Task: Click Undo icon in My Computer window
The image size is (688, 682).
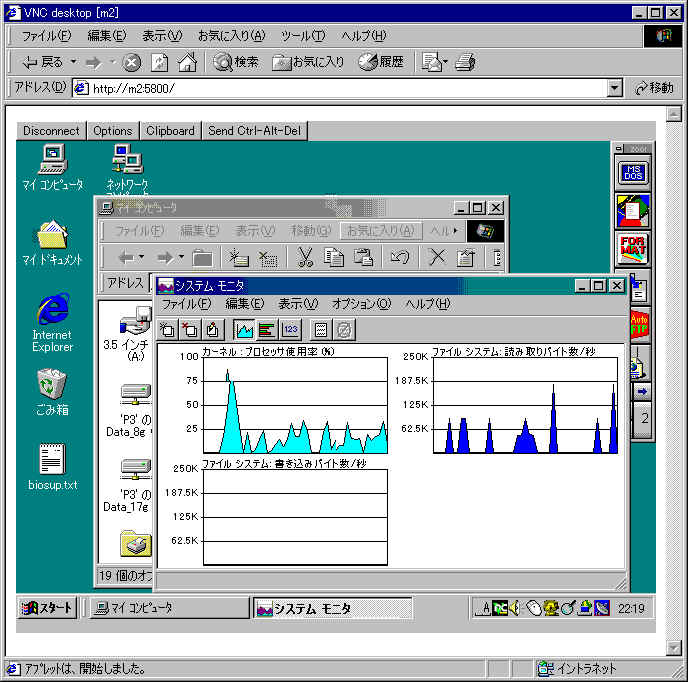Action: 400,257
